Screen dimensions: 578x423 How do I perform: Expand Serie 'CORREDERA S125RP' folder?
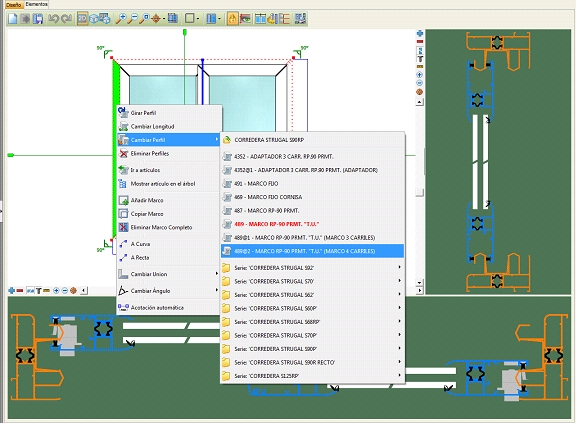point(313,376)
